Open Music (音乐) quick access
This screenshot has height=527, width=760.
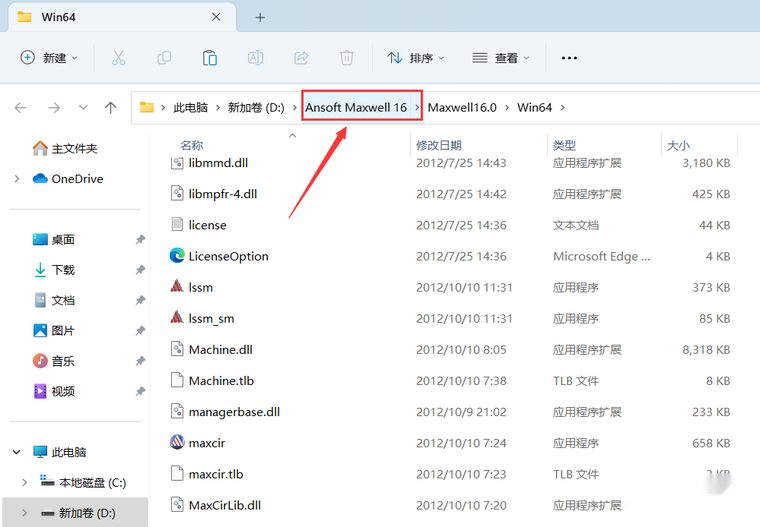53,361
